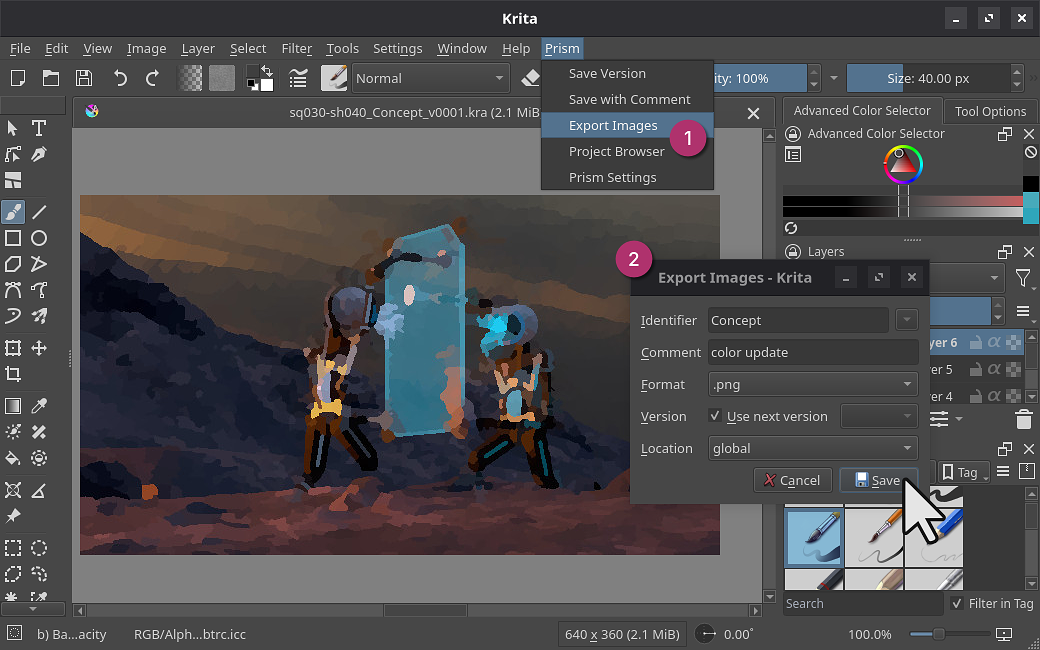1040x650 pixels.
Task: Click the Cancel button in Export Images
Action: (x=793, y=480)
